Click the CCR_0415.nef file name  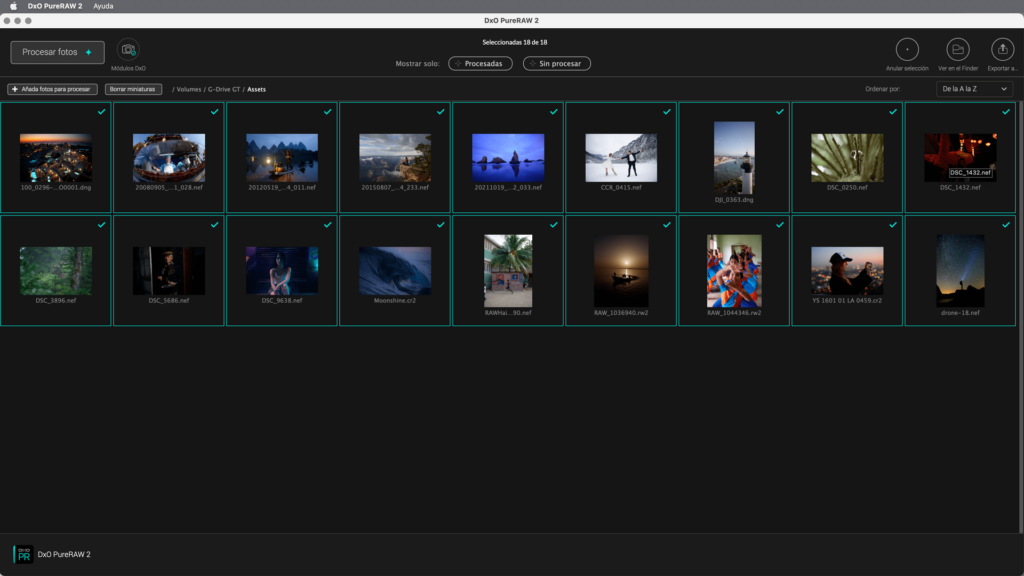(x=621, y=187)
